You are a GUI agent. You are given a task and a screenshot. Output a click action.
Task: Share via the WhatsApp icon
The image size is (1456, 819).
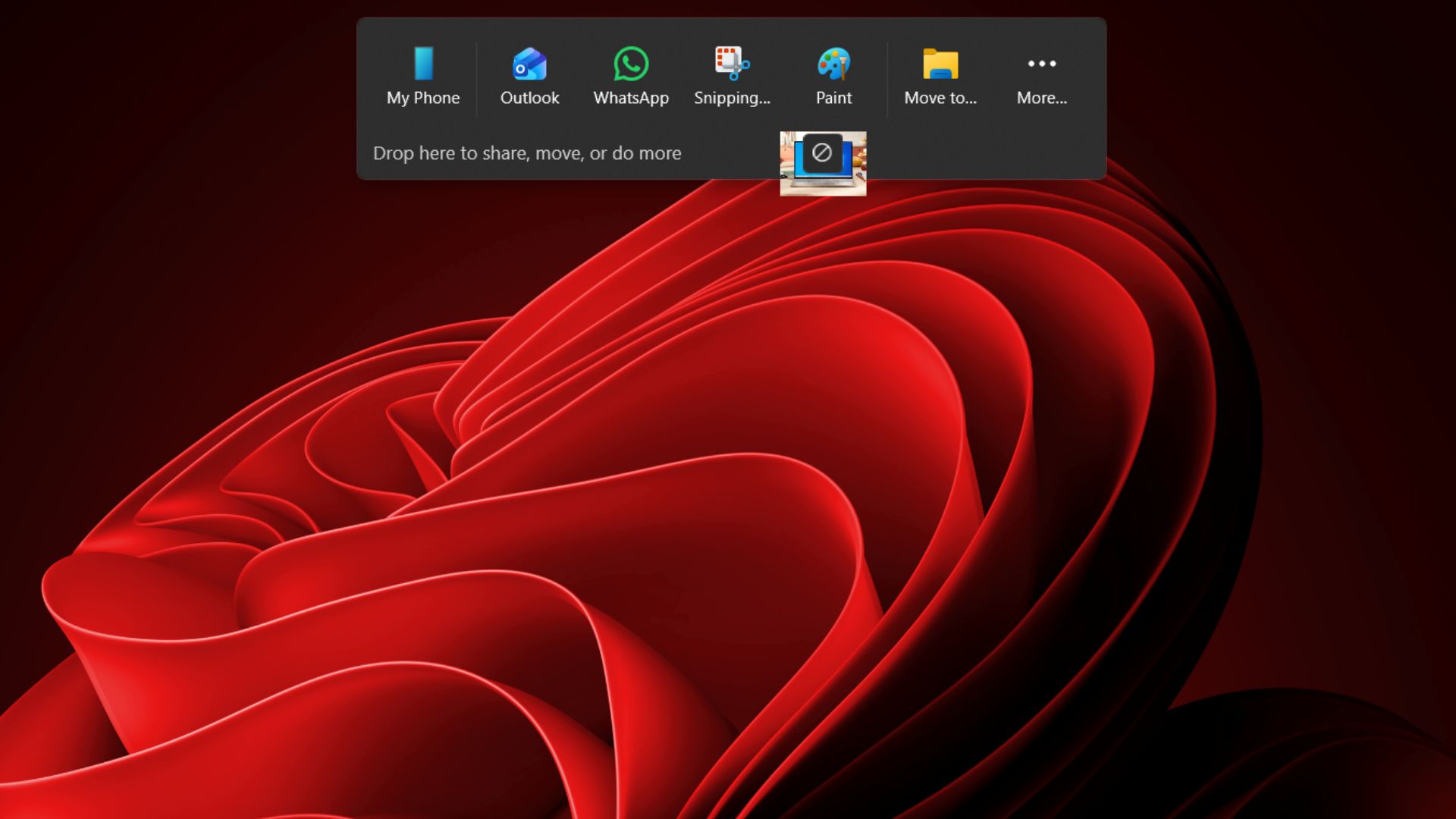click(631, 64)
